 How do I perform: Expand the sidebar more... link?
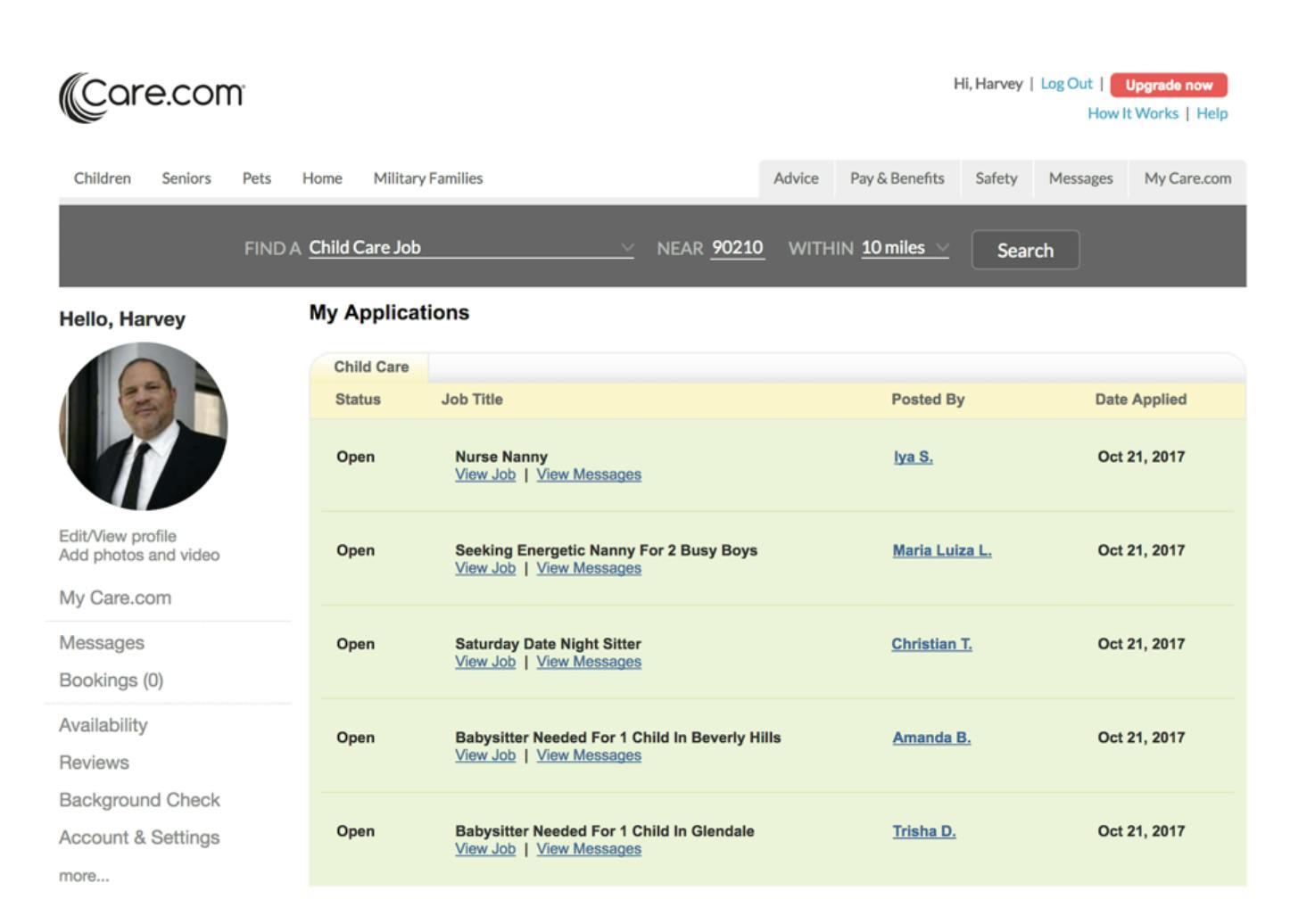pyautogui.click(x=84, y=876)
